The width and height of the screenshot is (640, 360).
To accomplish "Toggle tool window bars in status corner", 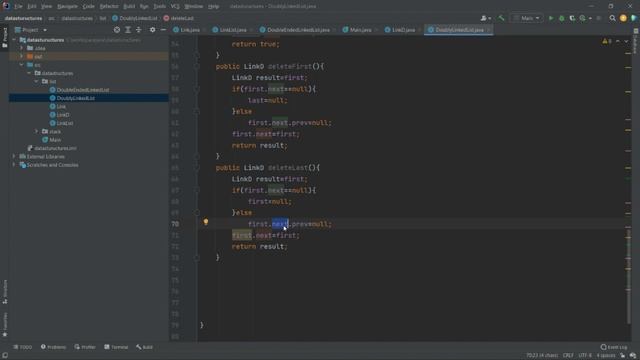I will coord(5,356).
